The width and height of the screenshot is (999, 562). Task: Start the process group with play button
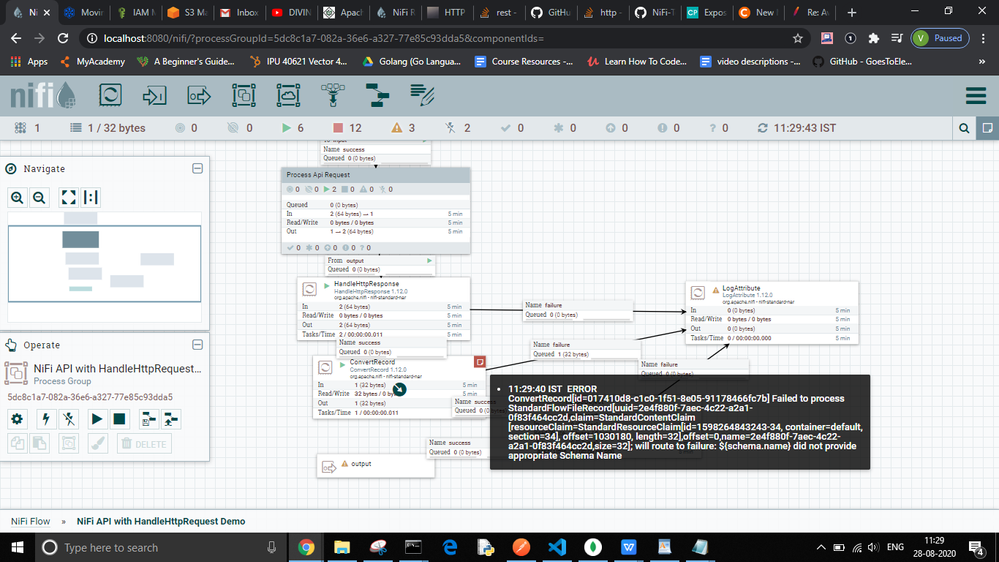point(96,419)
